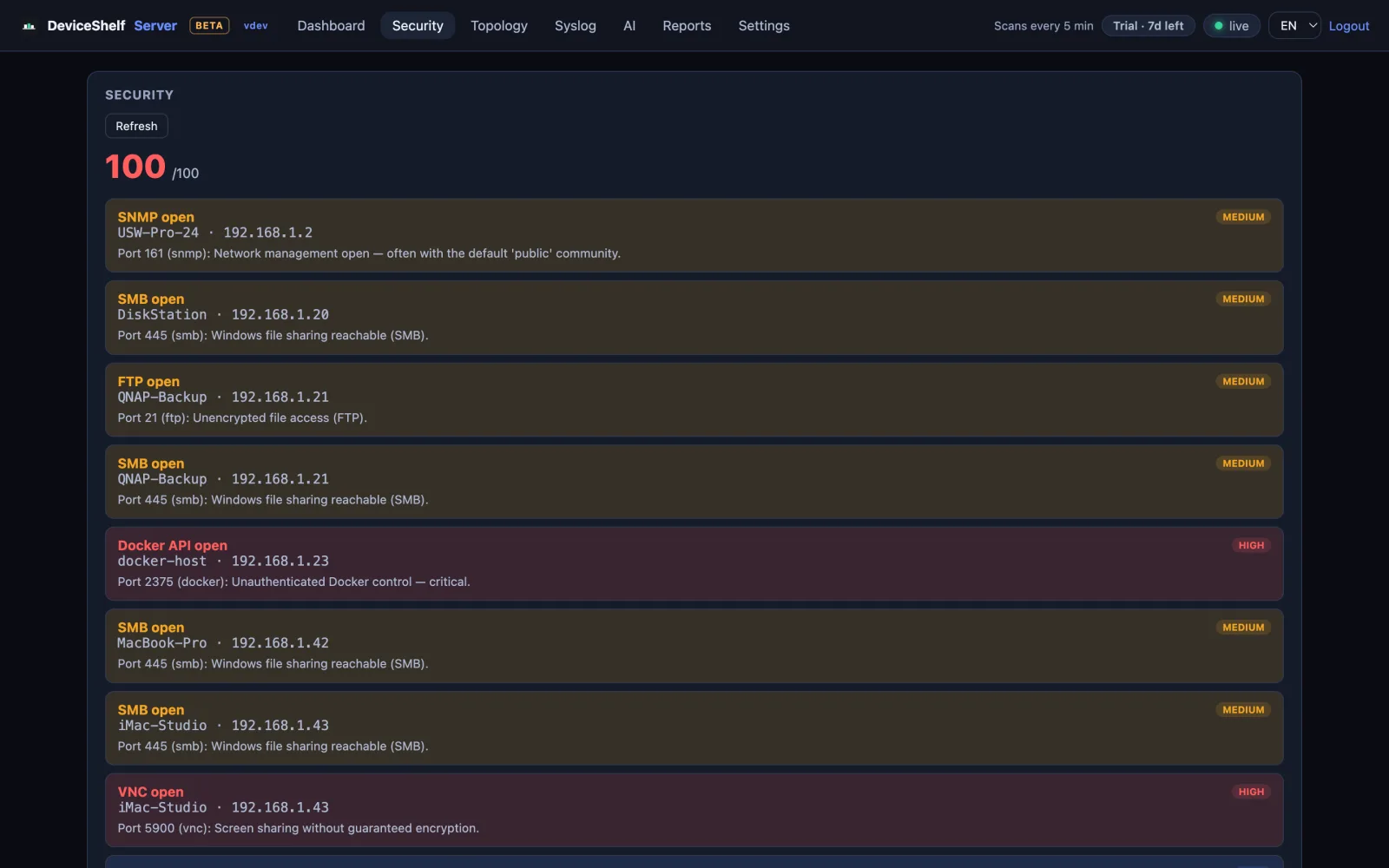Go to the Topology tab
The height and width of the screenshot is (868, 1389).
click(499, 26)
